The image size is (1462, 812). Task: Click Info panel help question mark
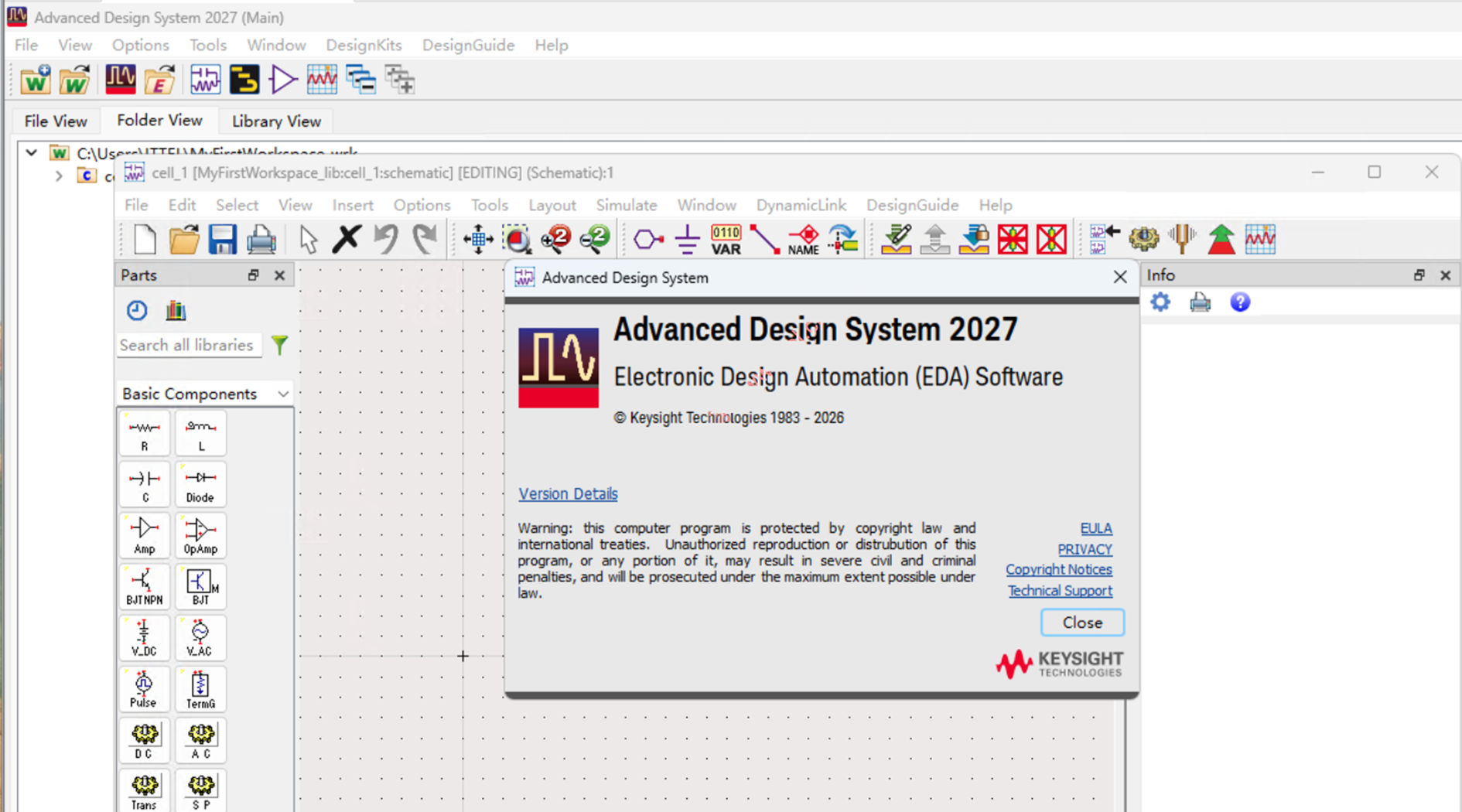tap(1240, 302)
